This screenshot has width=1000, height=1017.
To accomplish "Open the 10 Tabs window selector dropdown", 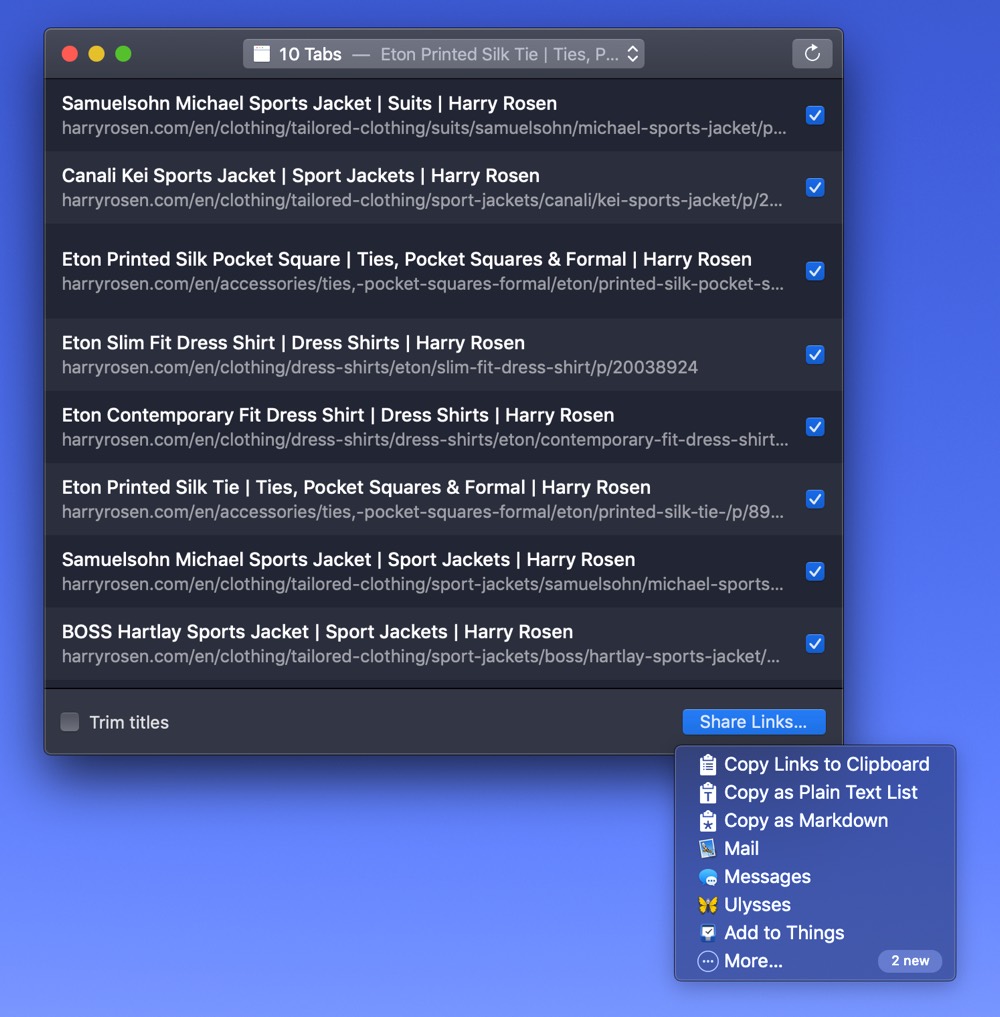I will tap(444, 54).
